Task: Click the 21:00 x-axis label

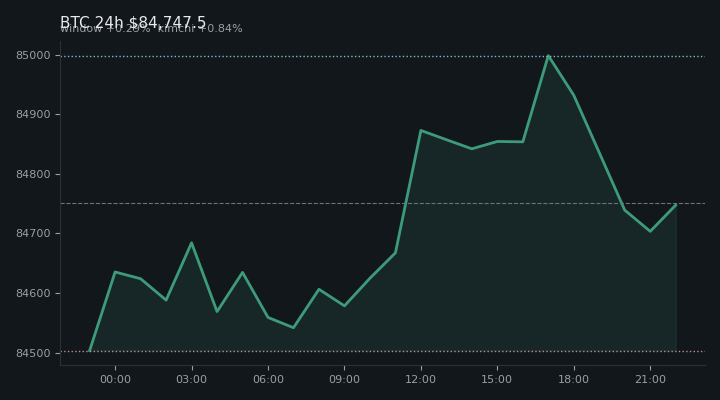Action: [650, 379]
